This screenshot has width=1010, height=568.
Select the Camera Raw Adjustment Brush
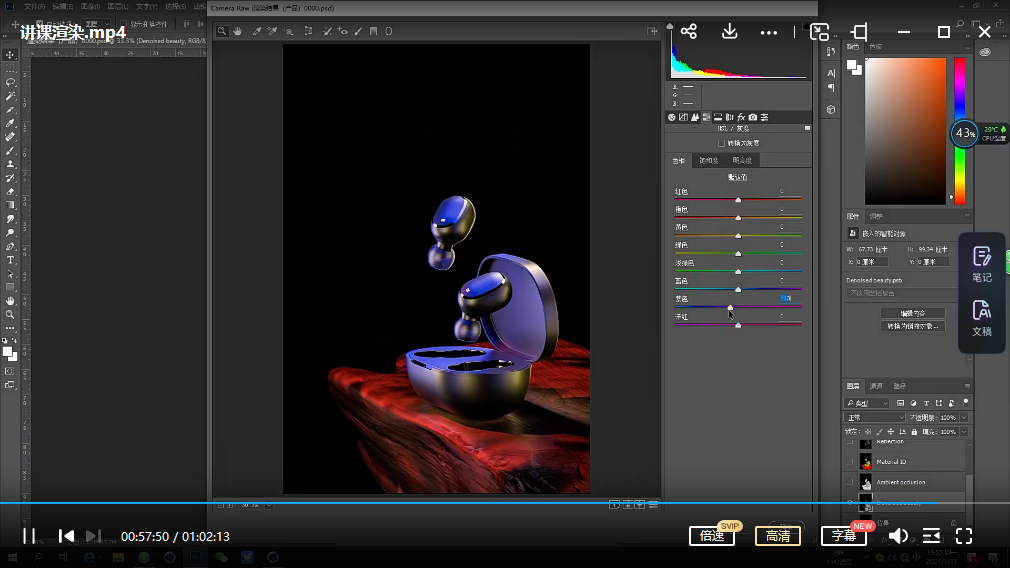(x=358, y=31)
